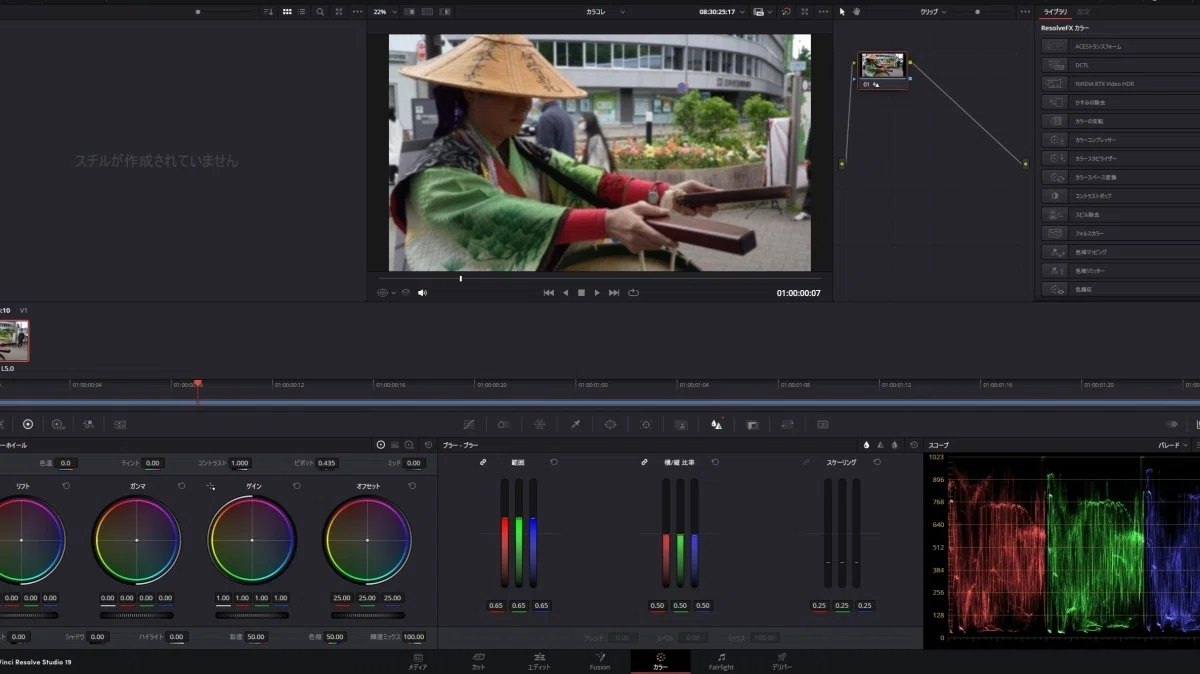Toggle the H/V ratio channel link

click(645, 462)
